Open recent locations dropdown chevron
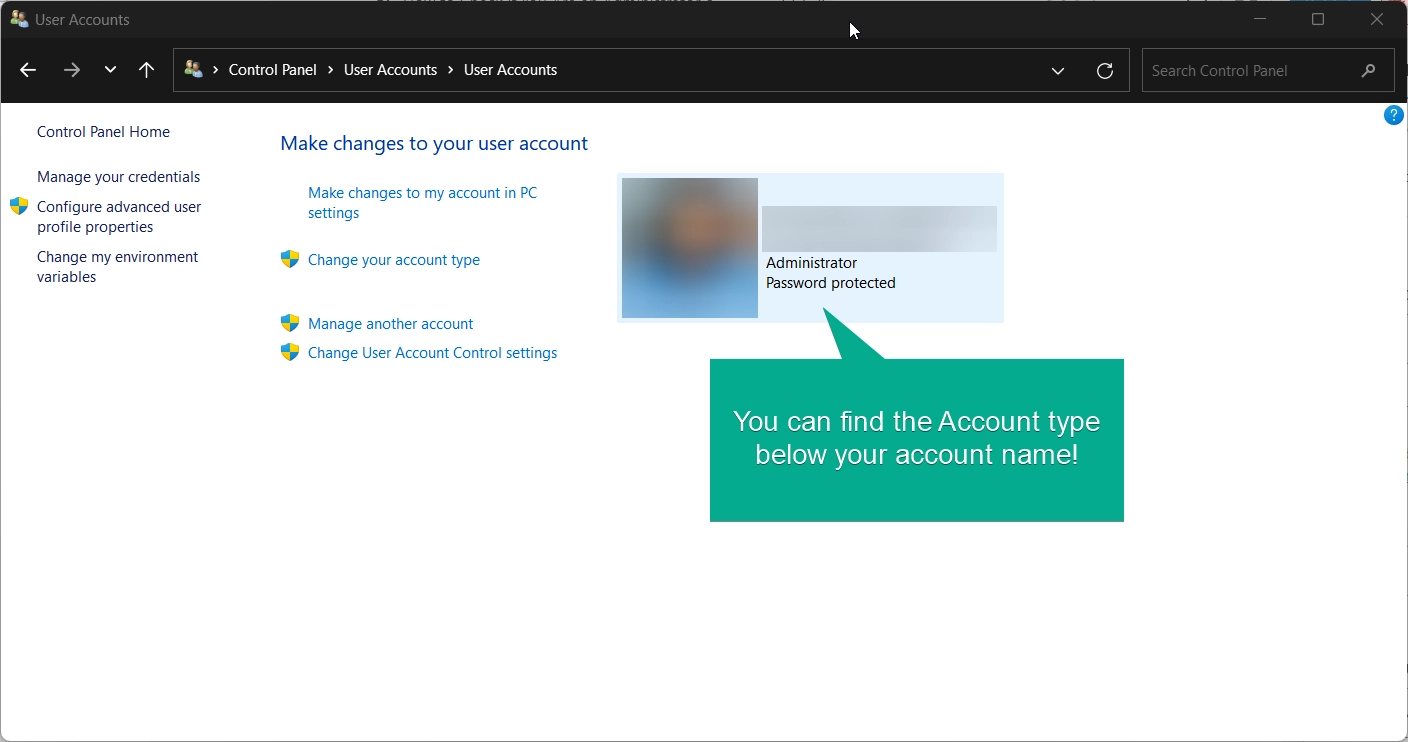Image resolution: width=1408 pixels, height=742 pixels. [110, 70]
